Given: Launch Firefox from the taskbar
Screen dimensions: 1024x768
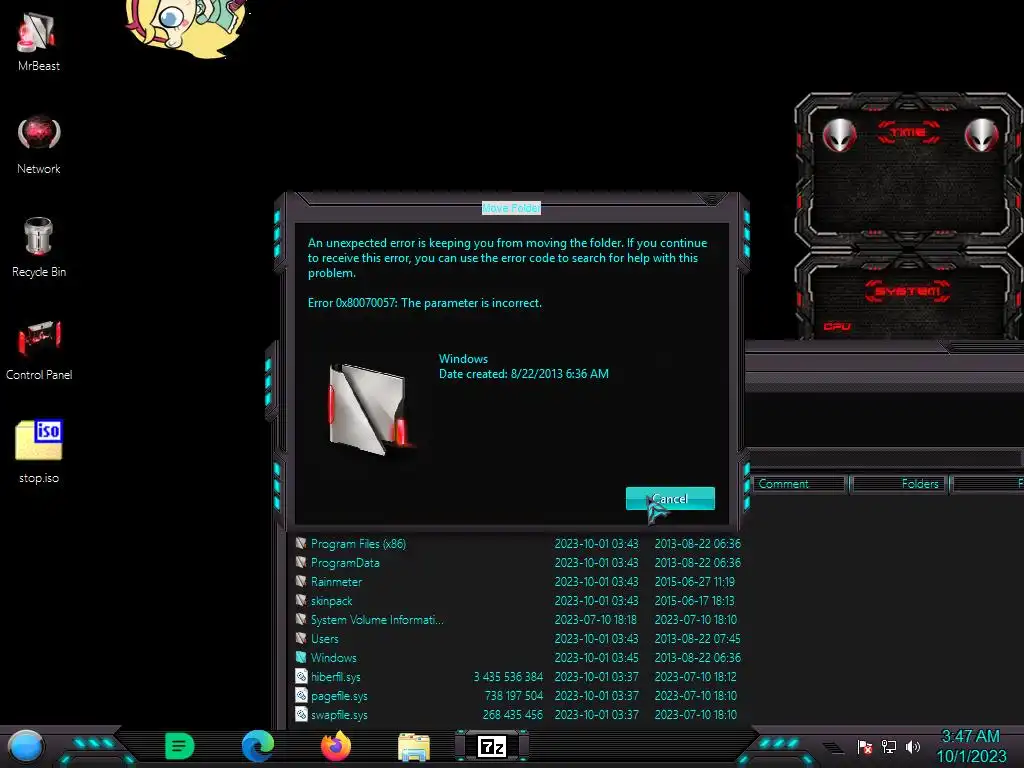Looking at the screenshot, I should click(336, 746).
